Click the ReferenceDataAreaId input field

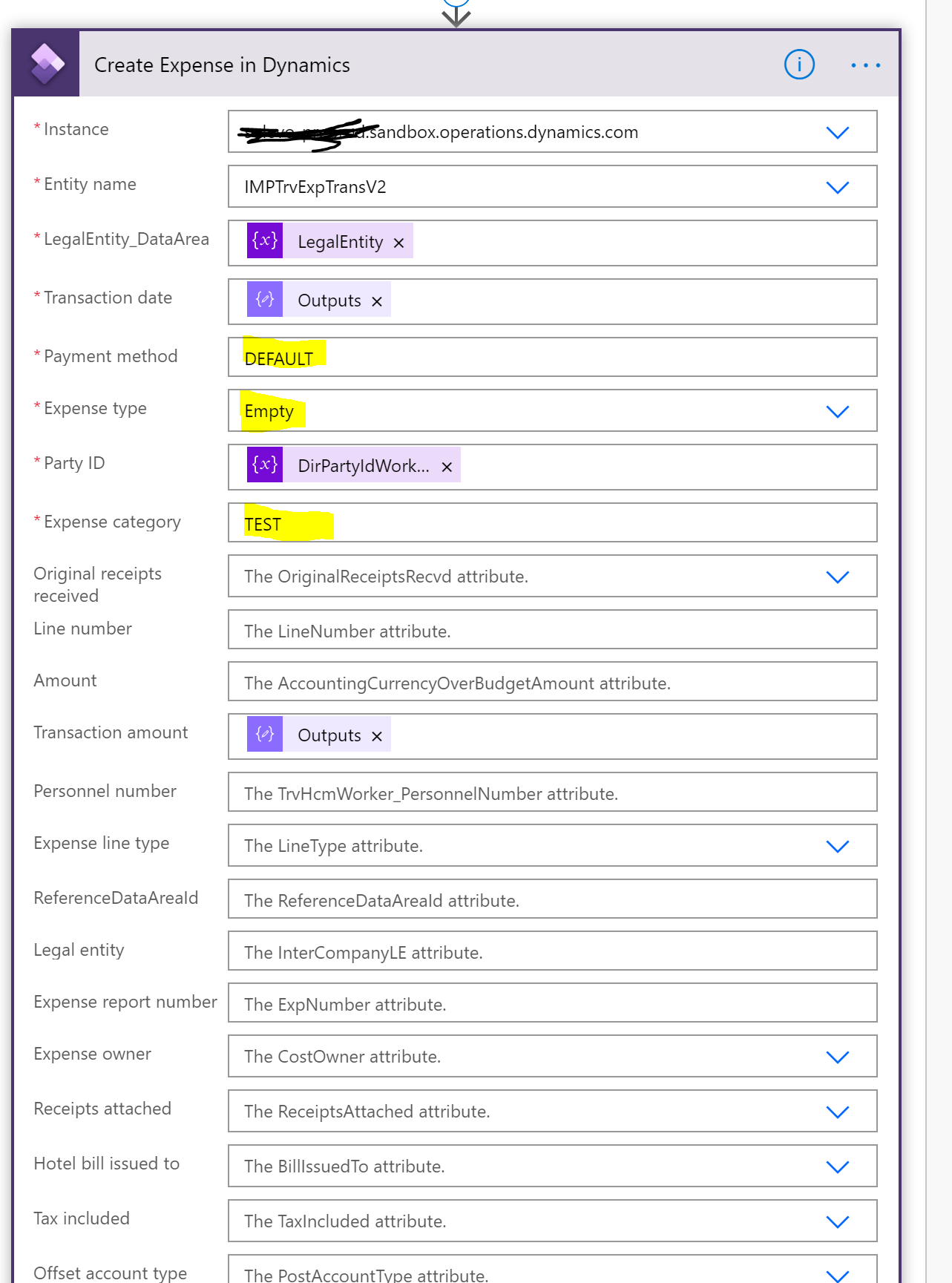(x=552, y=899)
